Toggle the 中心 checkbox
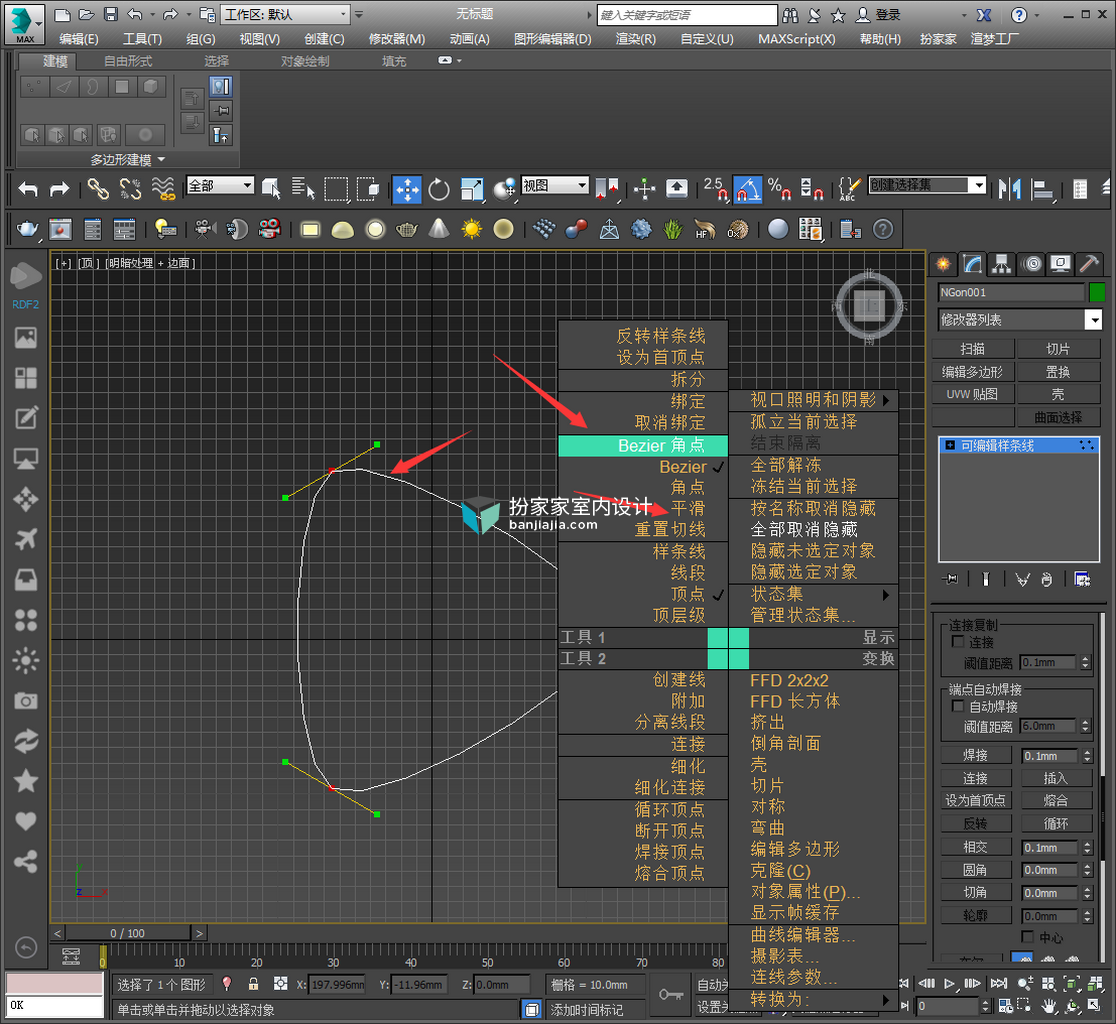Screen dimensions: 1116x1024 tap(1027, 936)
